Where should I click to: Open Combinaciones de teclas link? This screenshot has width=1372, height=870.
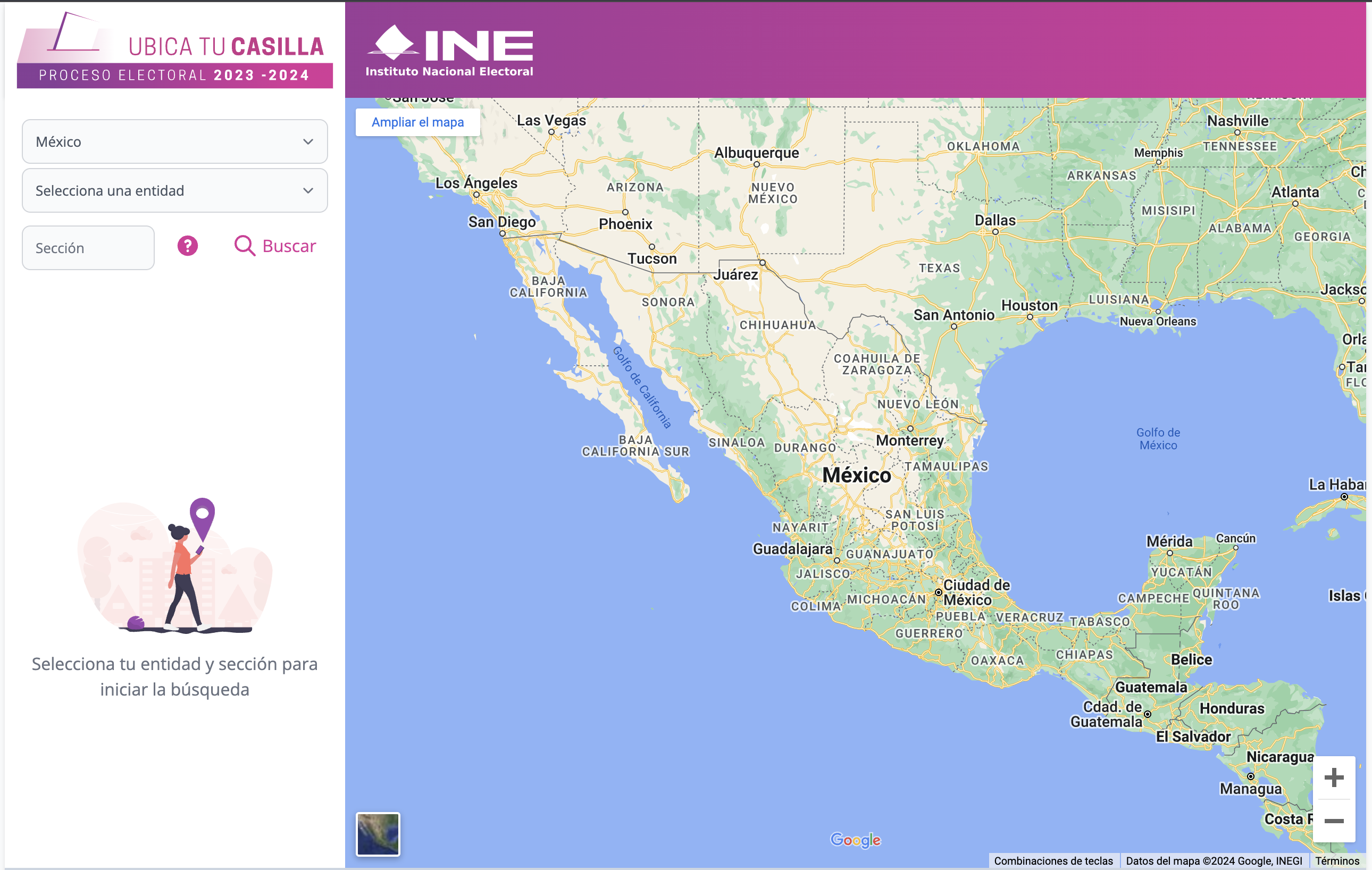1053,861
